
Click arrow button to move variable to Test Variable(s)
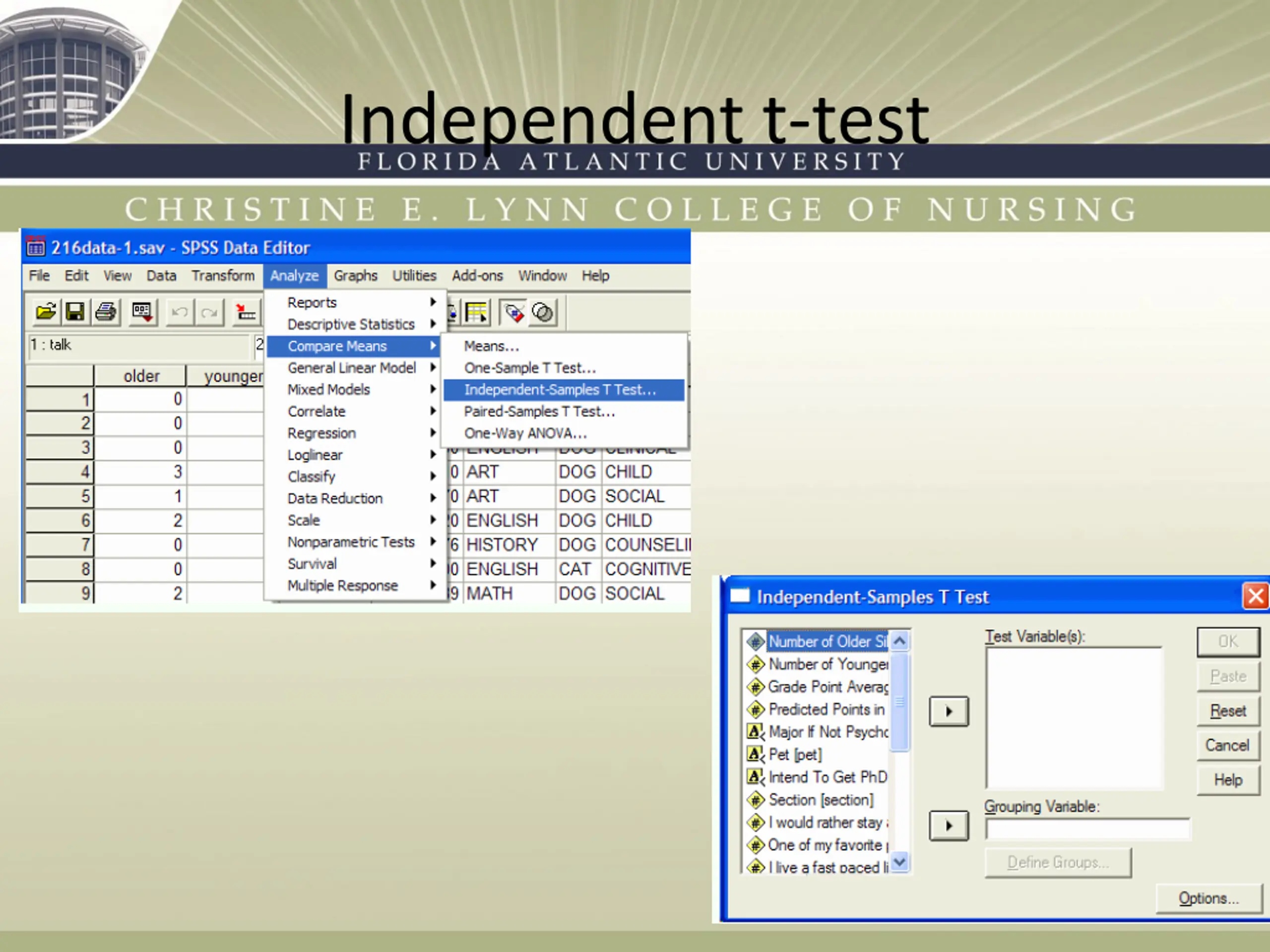click(x=949, y=712)
